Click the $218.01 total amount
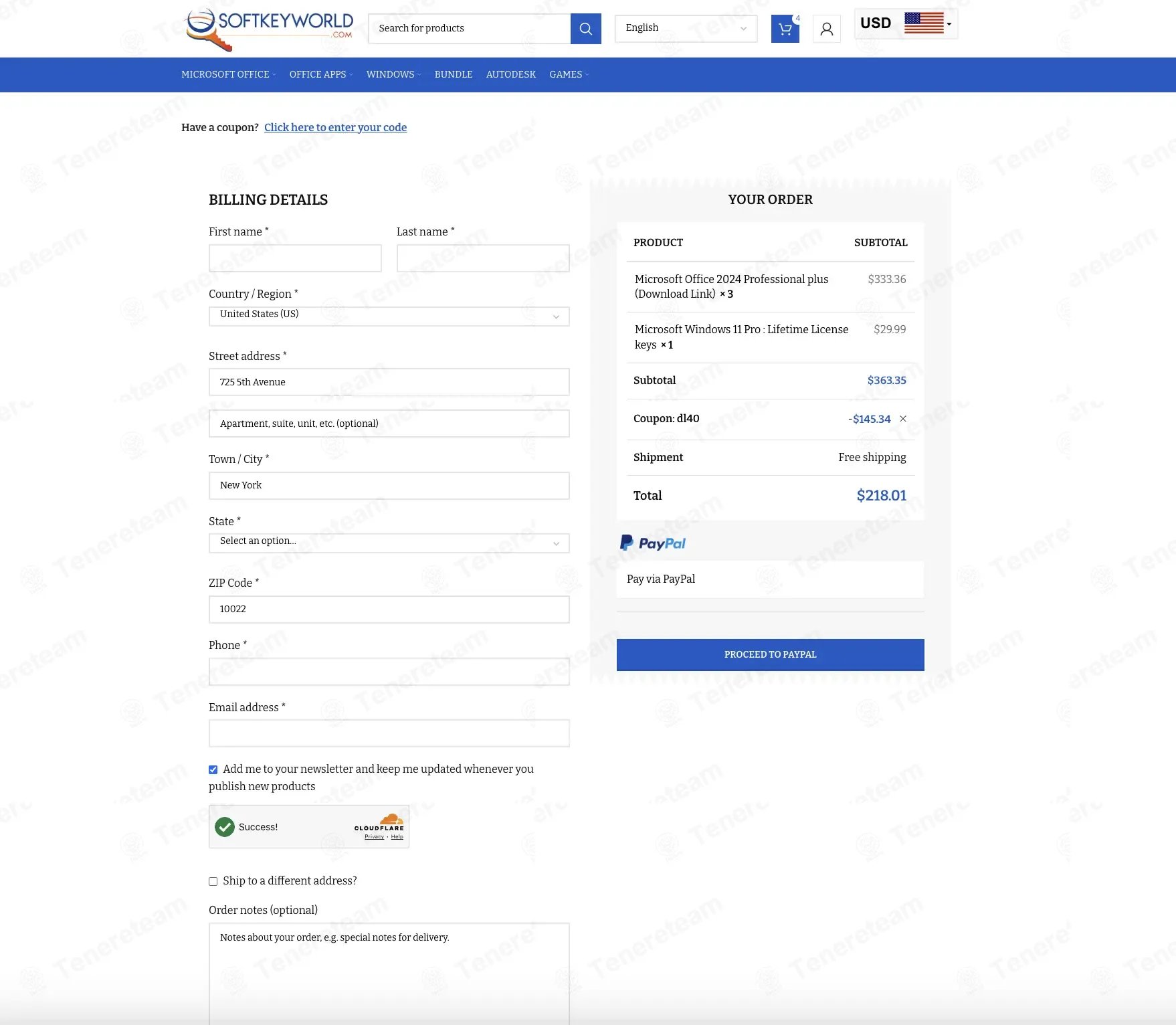 (x=882, y=495)
